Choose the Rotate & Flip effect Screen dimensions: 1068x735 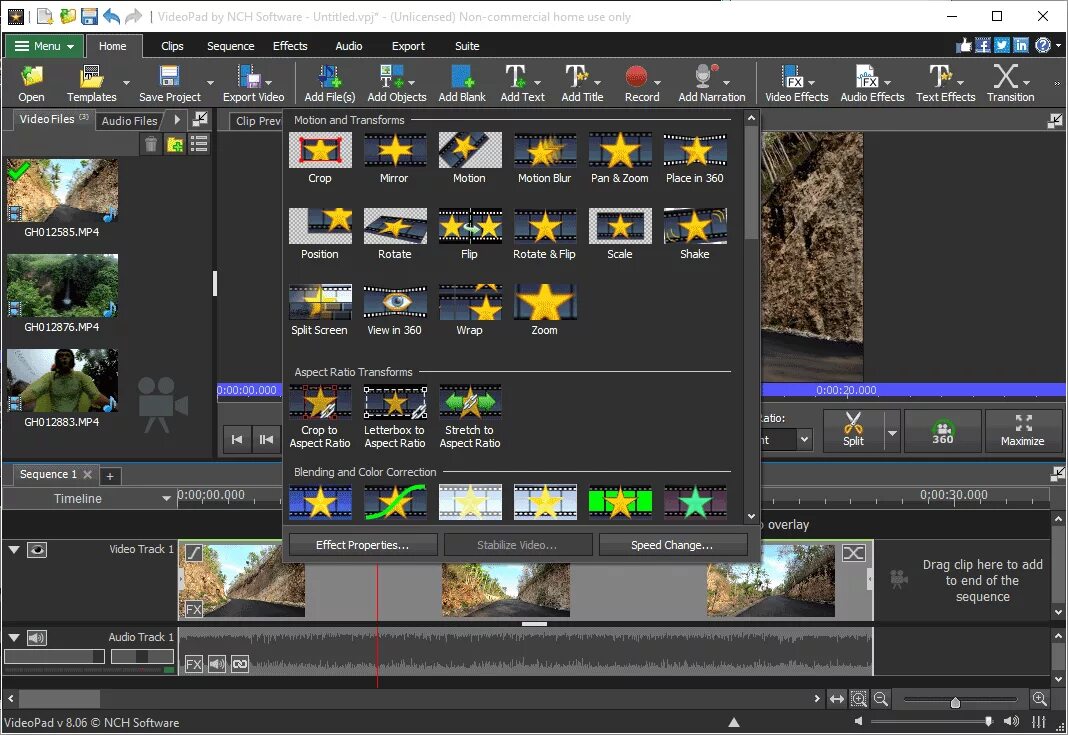pyautogui.click(x=544, y=234)
